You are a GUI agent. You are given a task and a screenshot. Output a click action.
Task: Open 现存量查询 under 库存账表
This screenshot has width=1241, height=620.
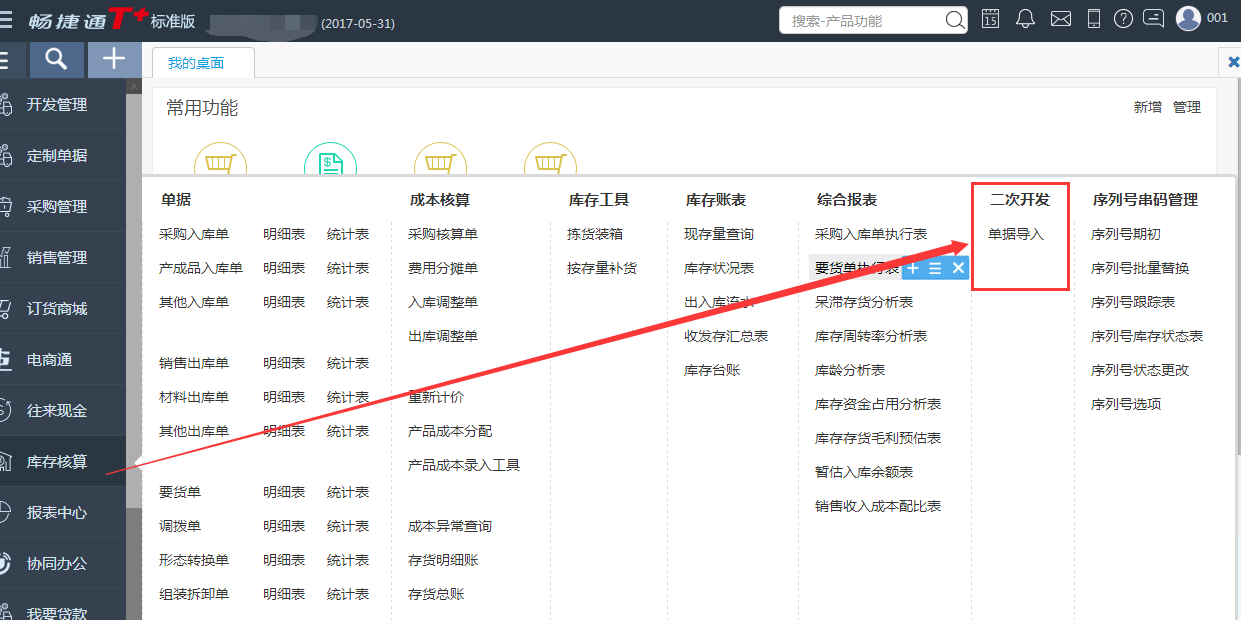click(719, 234)
